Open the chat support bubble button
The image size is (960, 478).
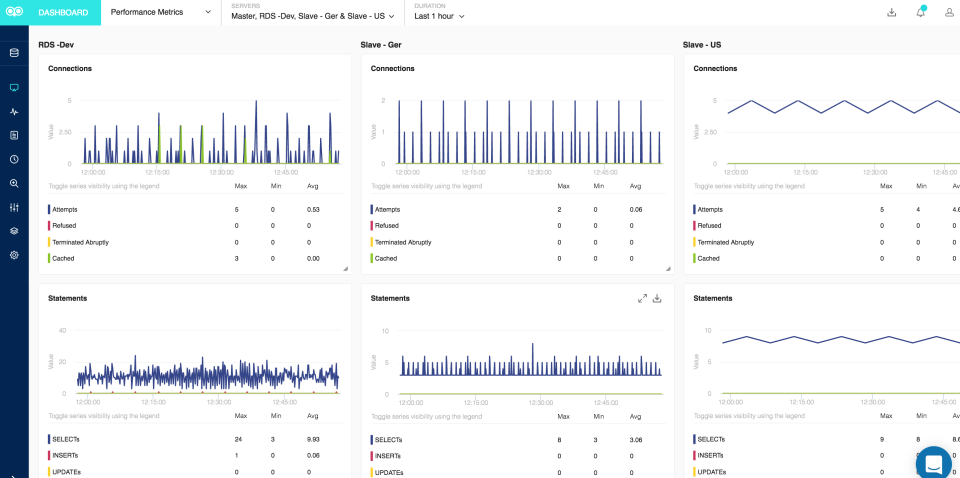point(933,463)
